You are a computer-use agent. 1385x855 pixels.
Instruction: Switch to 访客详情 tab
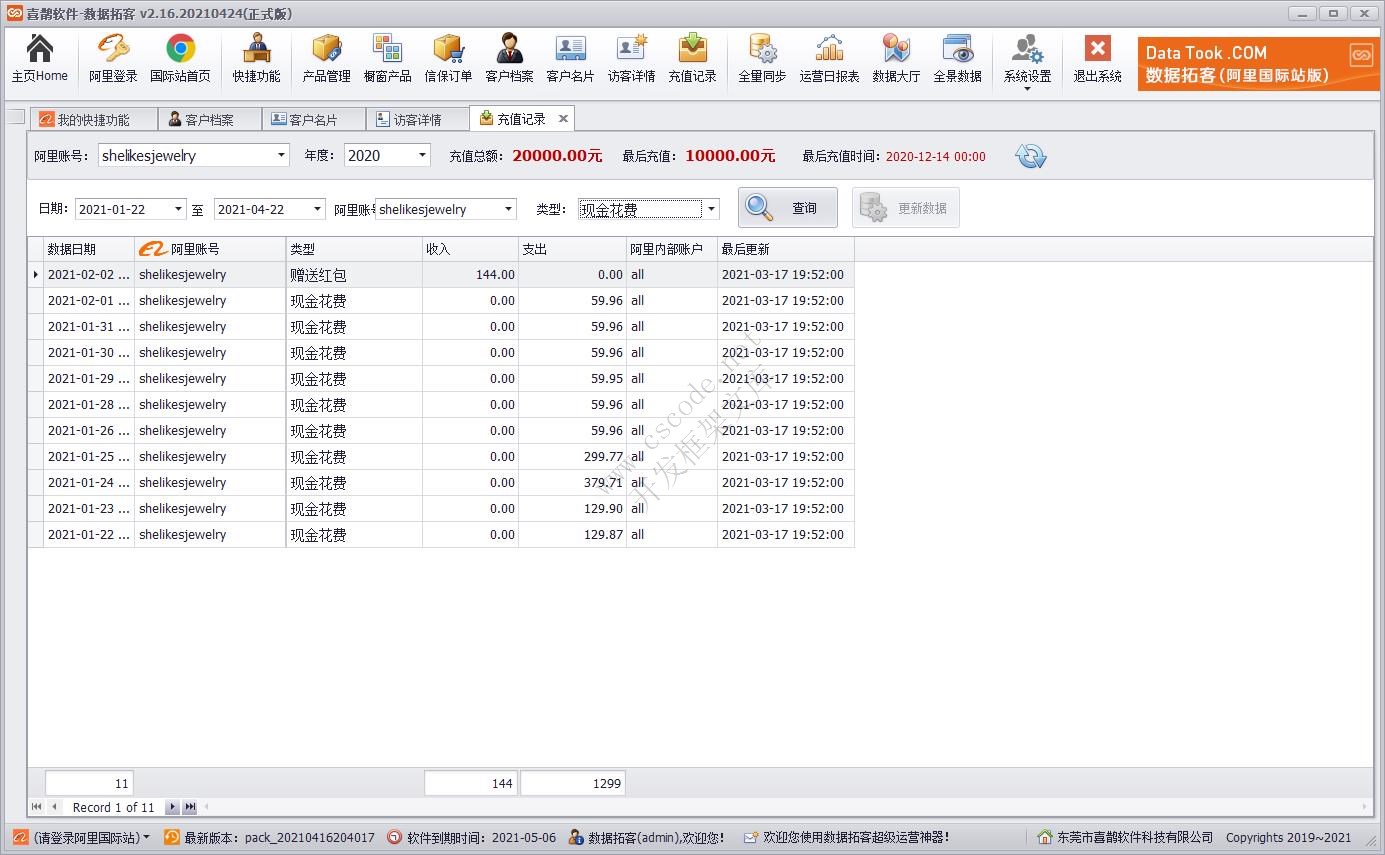(x=418, y=119)
